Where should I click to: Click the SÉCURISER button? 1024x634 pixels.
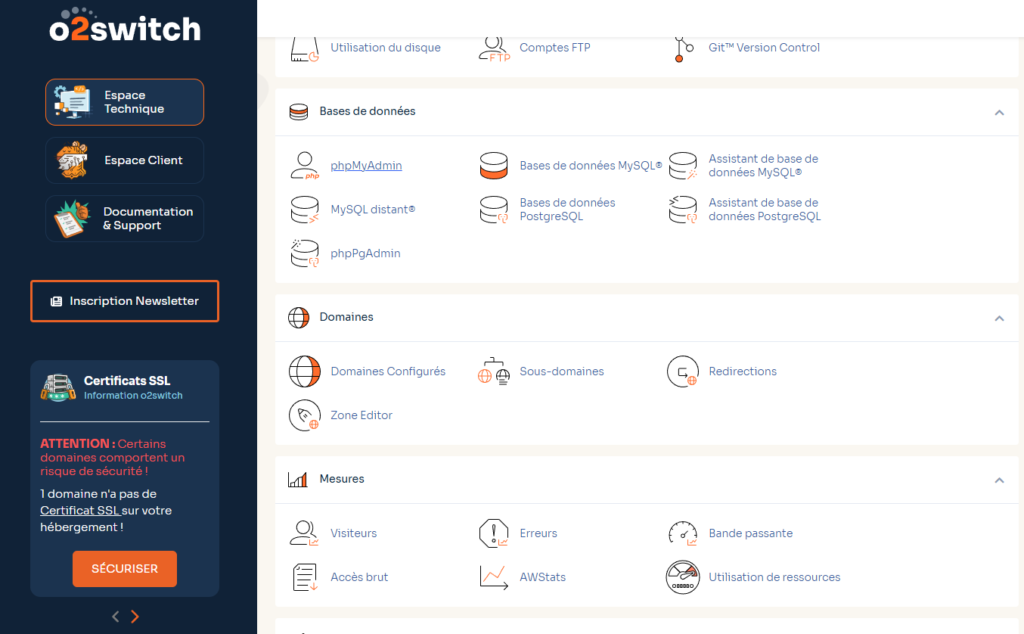point(124,567)
